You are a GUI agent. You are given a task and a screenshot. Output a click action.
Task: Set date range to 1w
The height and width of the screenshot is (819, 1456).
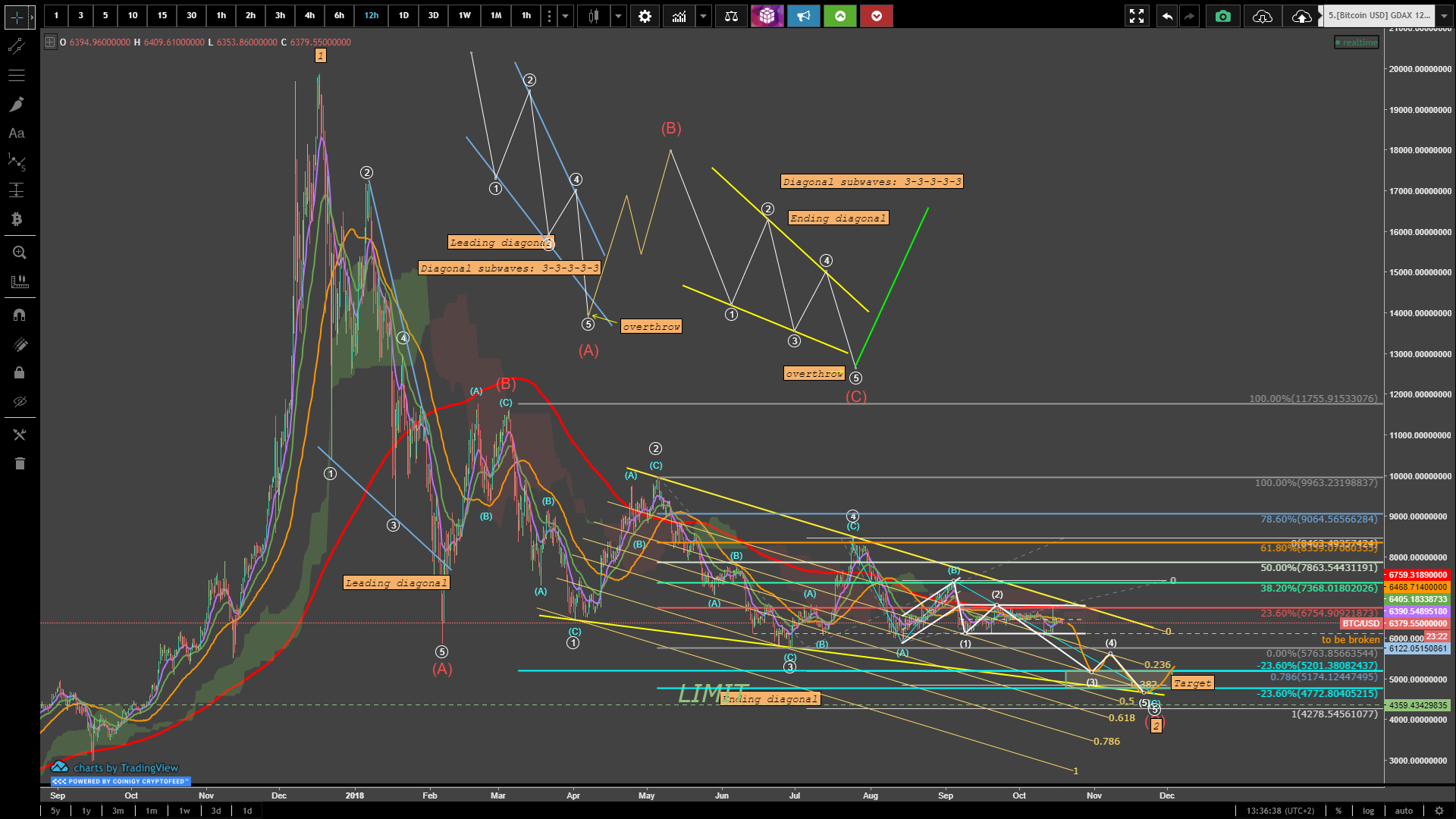coord(184,811)
